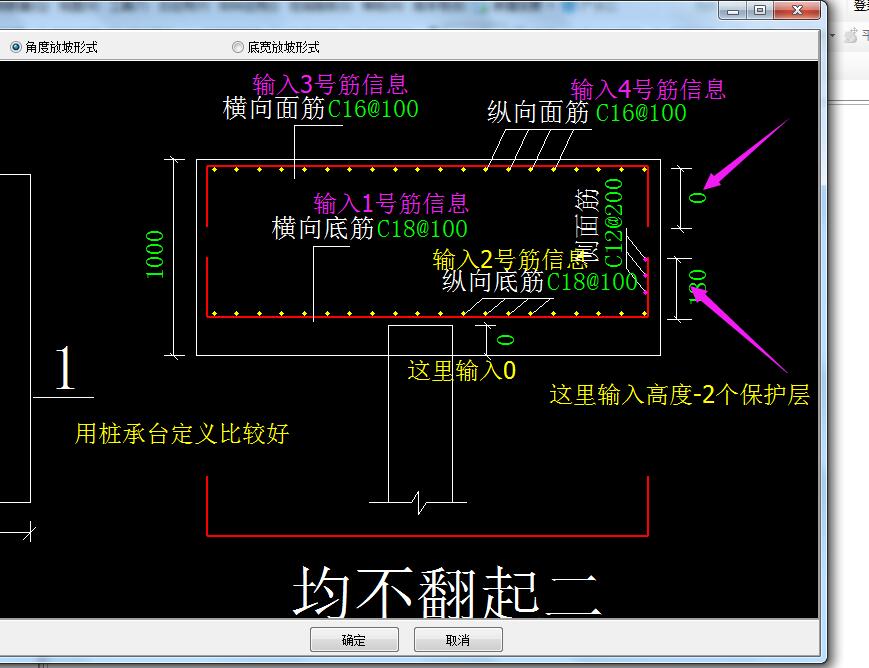869x668 pixels.
Task: Edit the 1000 height dimension value
Action: (155, 254)
